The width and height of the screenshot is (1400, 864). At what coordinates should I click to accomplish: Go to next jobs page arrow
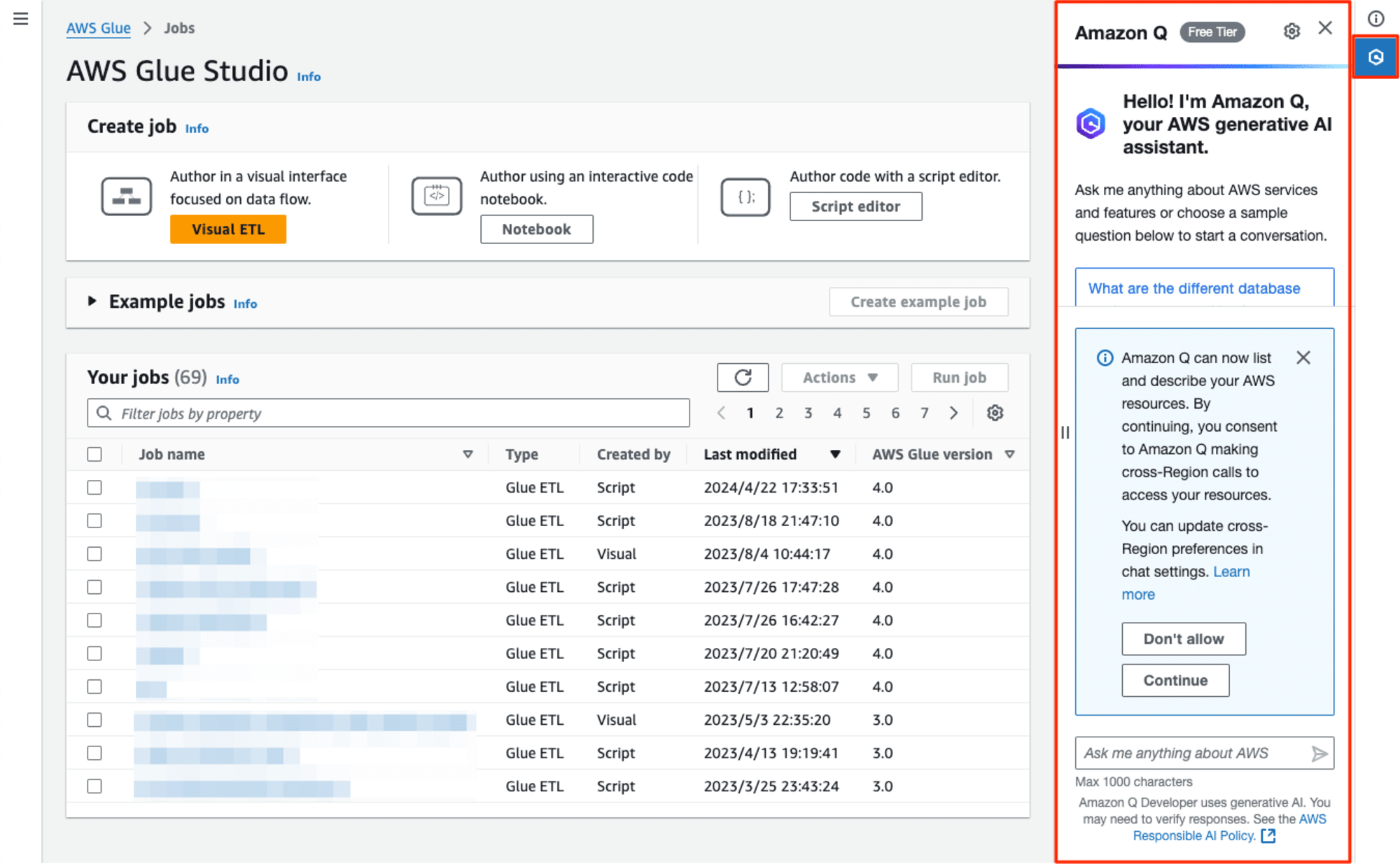point(953,413)
